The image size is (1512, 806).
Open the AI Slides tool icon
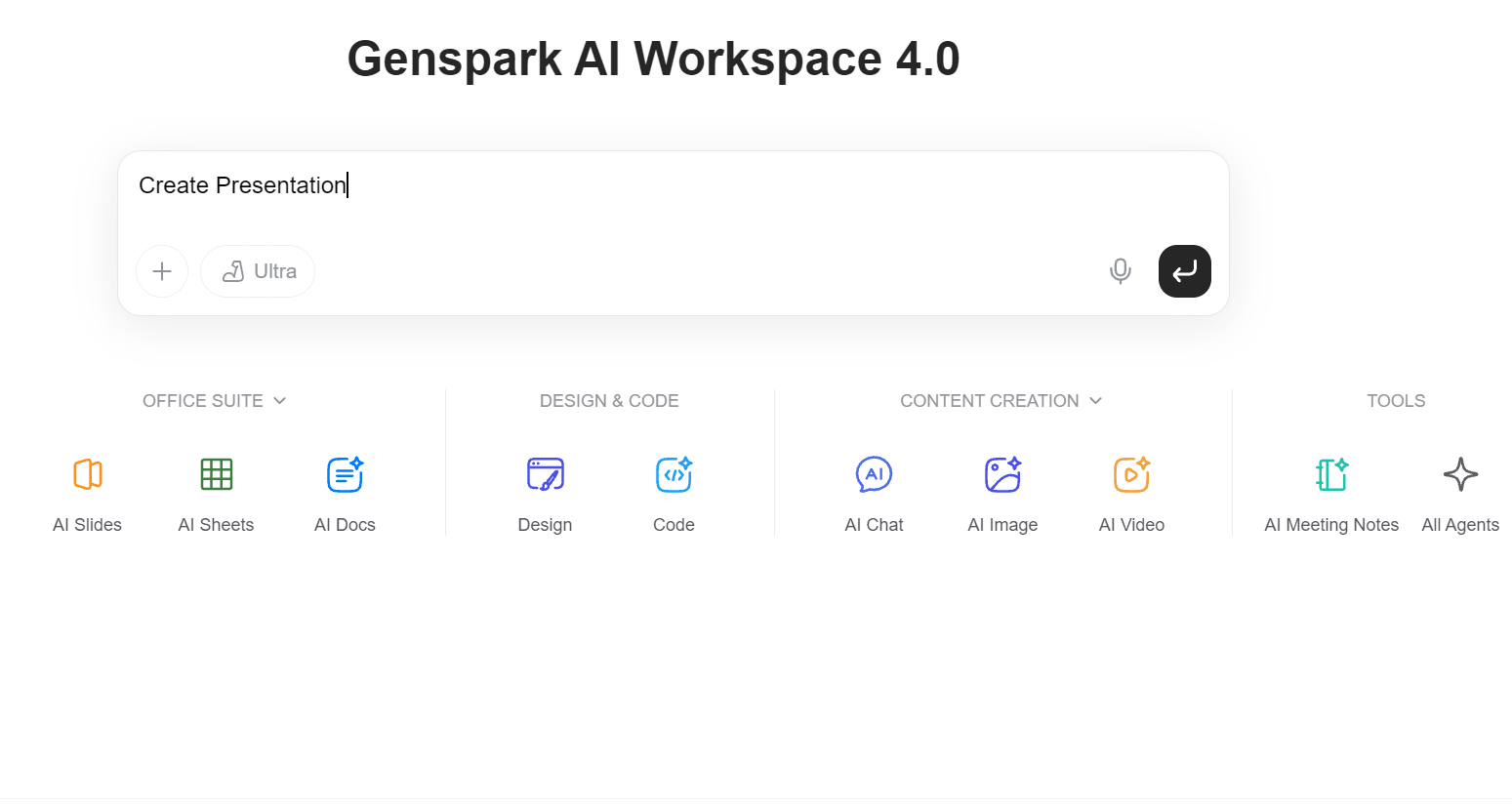[x=88, y=474]
